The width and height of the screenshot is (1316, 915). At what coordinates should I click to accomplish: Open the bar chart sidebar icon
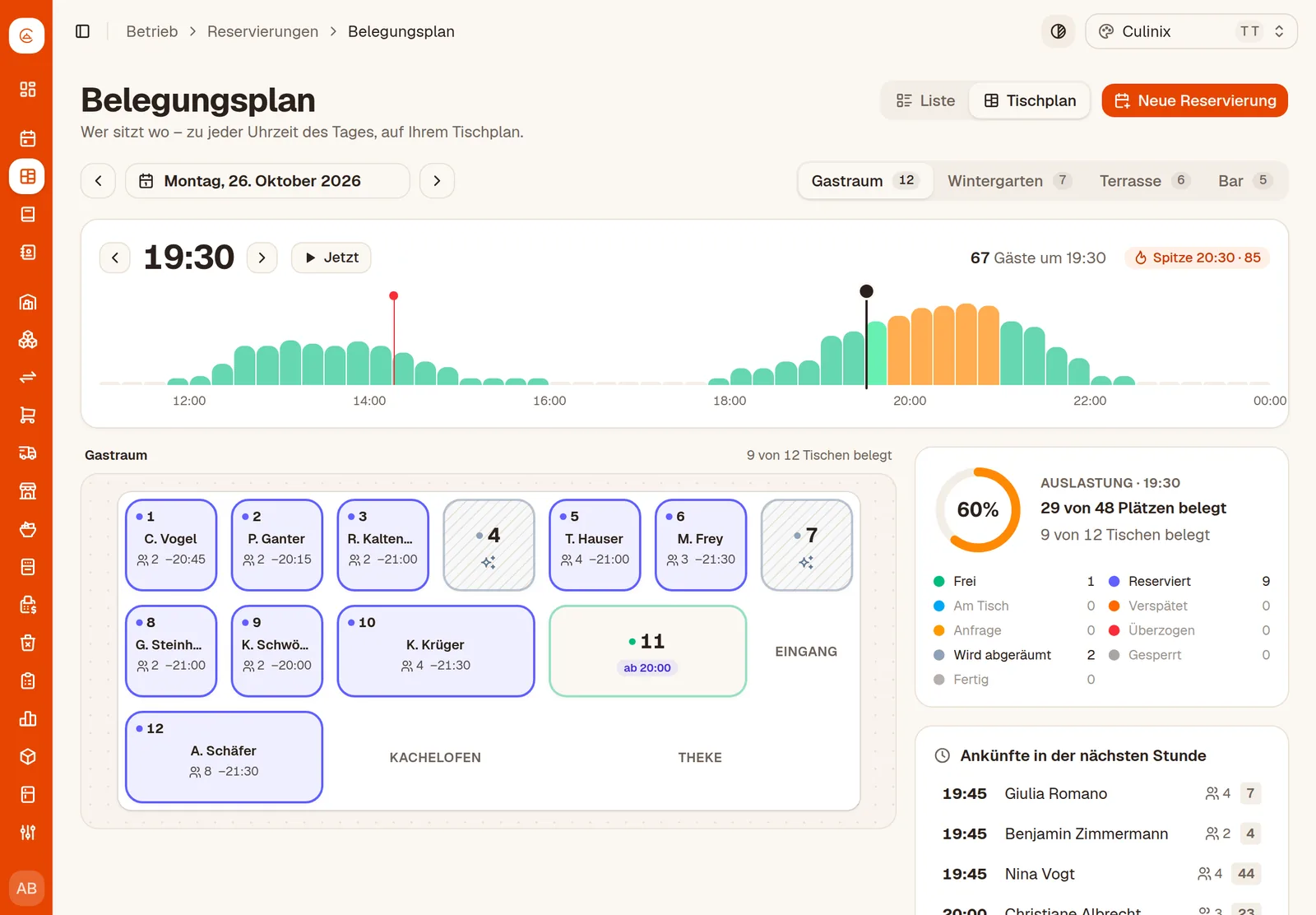(x=27, y=718)
